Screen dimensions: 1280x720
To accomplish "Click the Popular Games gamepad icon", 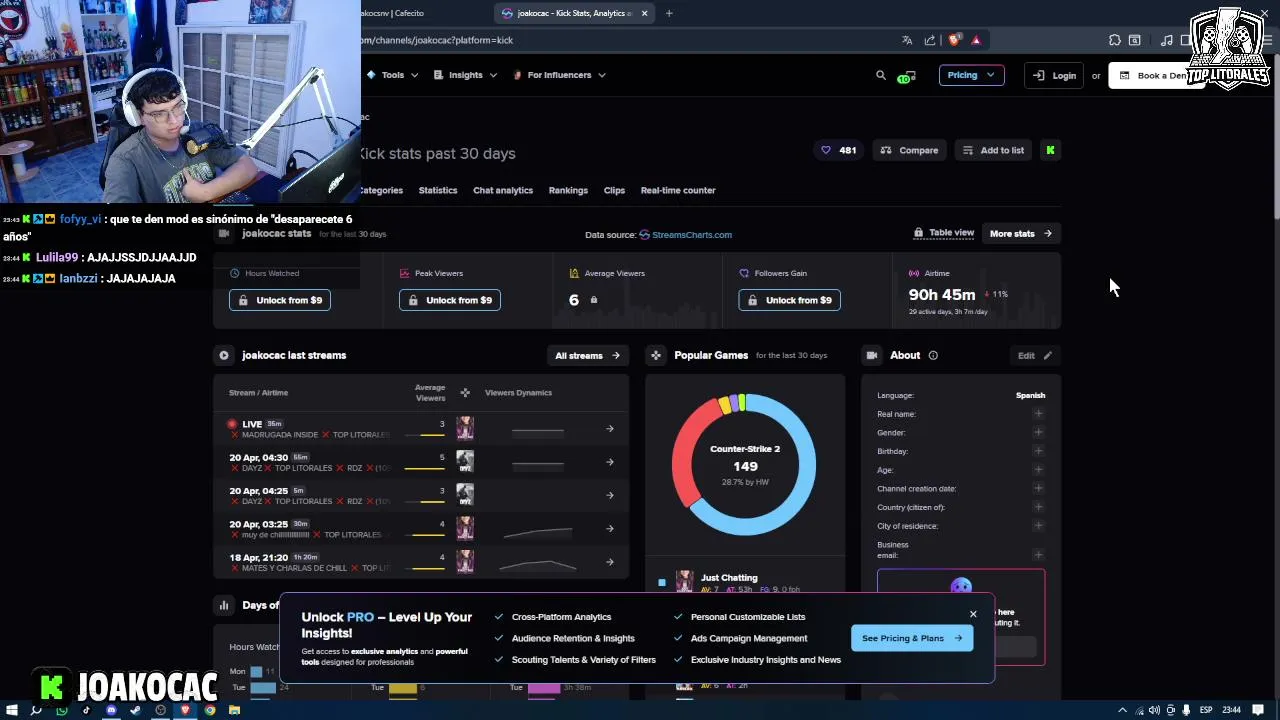I will coord(655,355).
